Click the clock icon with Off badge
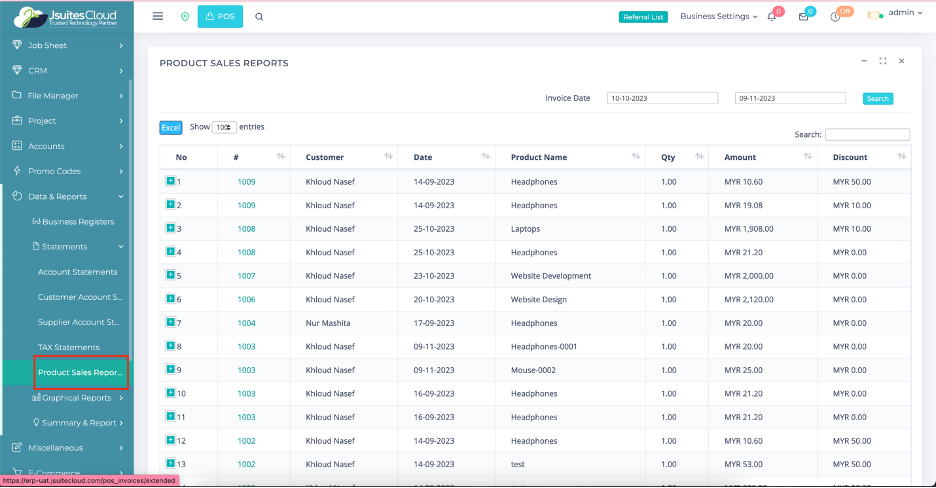This screenshot has height=488, width=936. click(835, 17)
